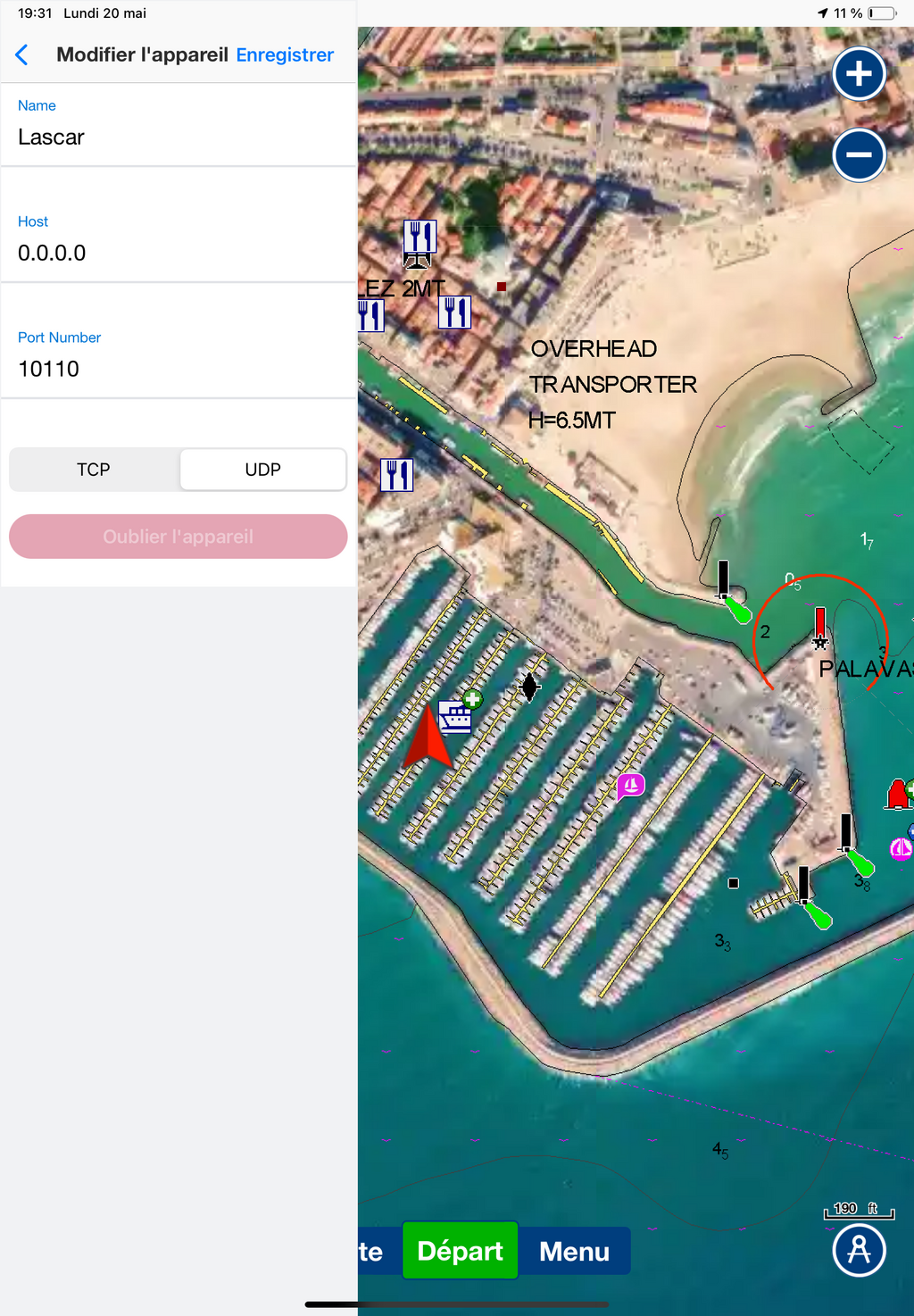
Task: Go back using the blue chevron
Action: coord(22,54)
